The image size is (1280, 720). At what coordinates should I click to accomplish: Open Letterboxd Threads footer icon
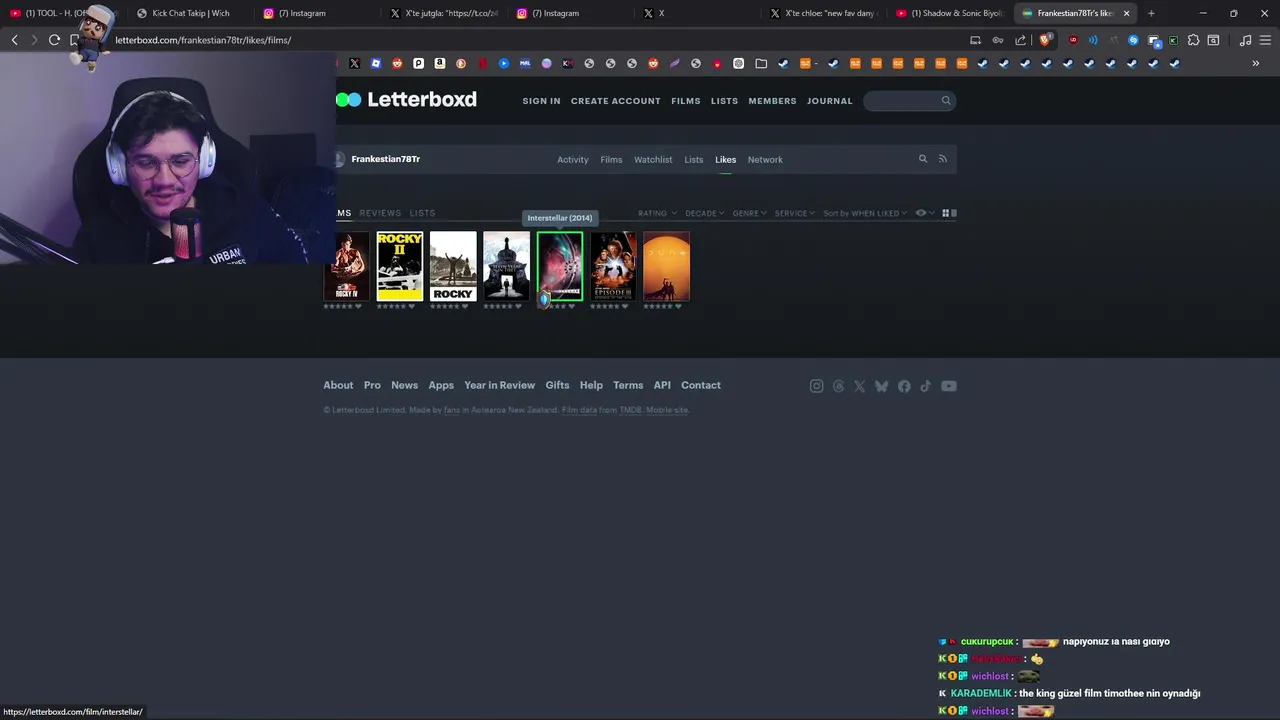(838, 386)
